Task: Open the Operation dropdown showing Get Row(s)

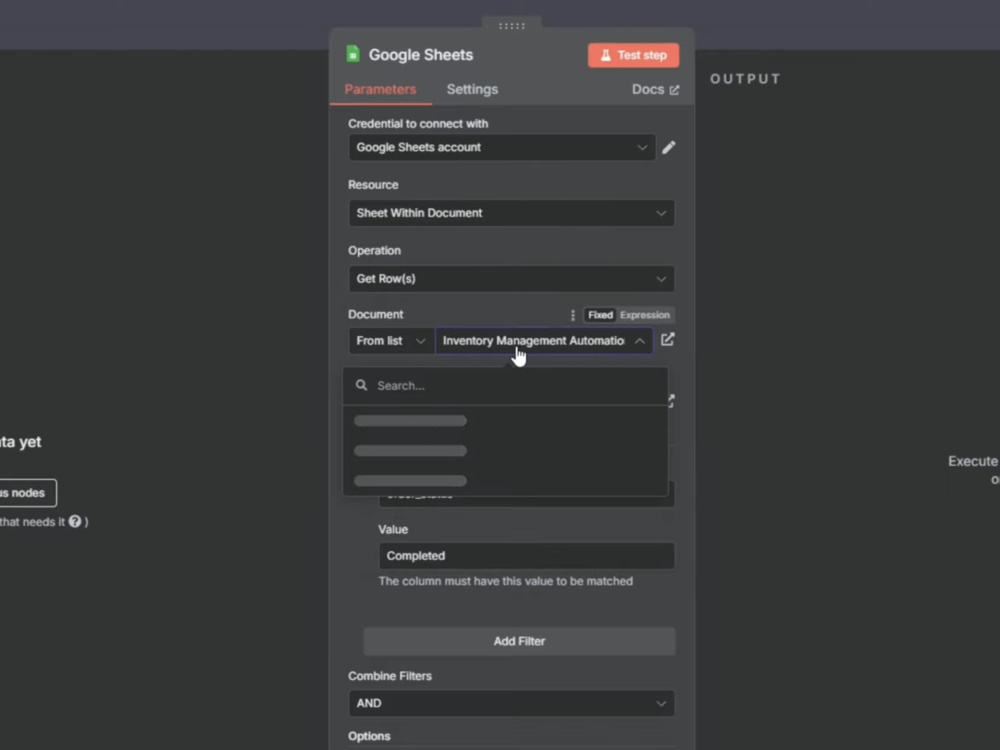Action: pyautogui.click(x=511, y=279)
